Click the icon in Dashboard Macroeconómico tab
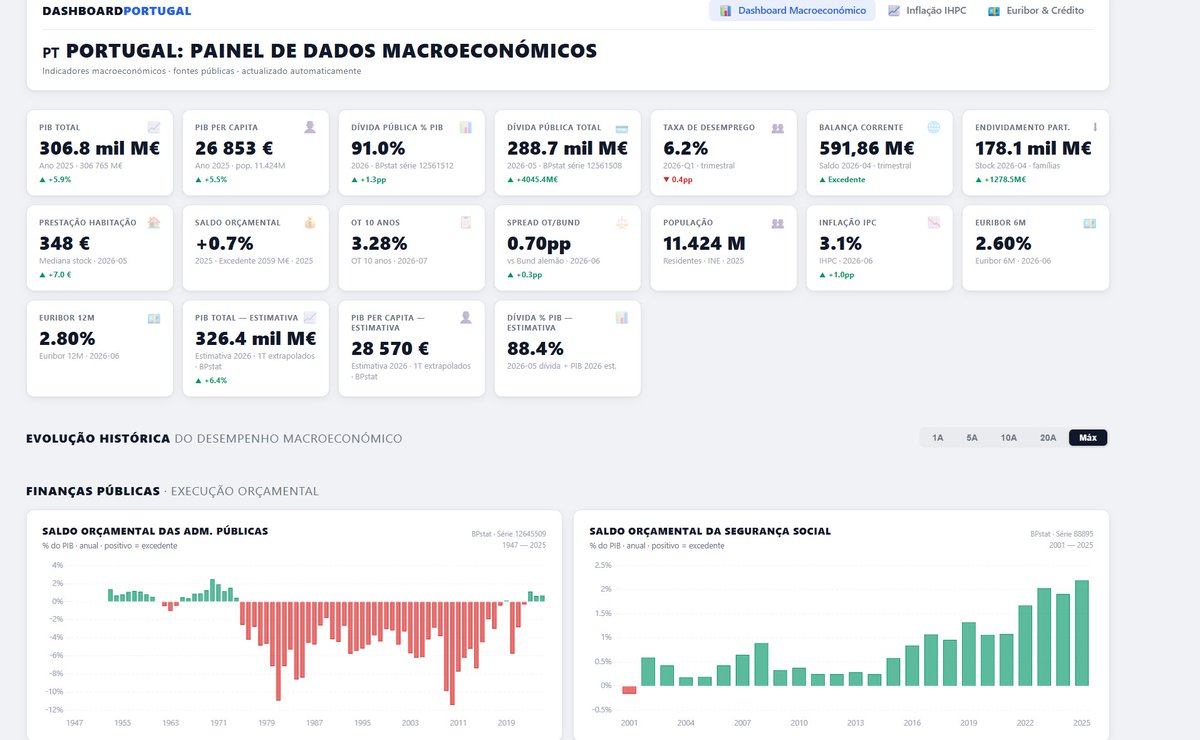1200x740 pixels. [726, 11]
